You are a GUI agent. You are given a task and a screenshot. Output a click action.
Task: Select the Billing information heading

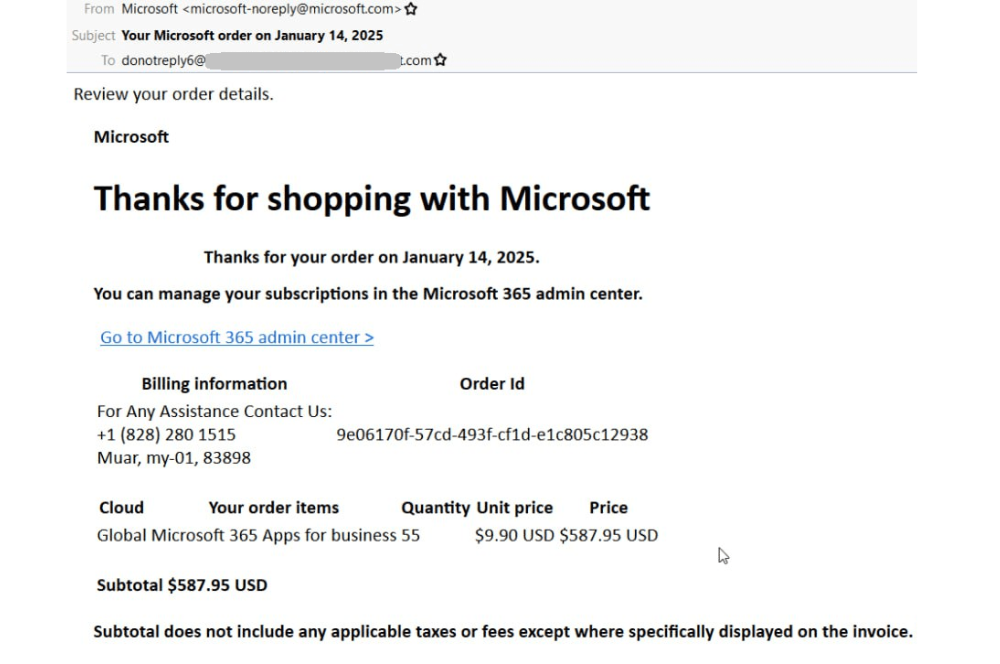pyautogui.click(x=213, y=383)
